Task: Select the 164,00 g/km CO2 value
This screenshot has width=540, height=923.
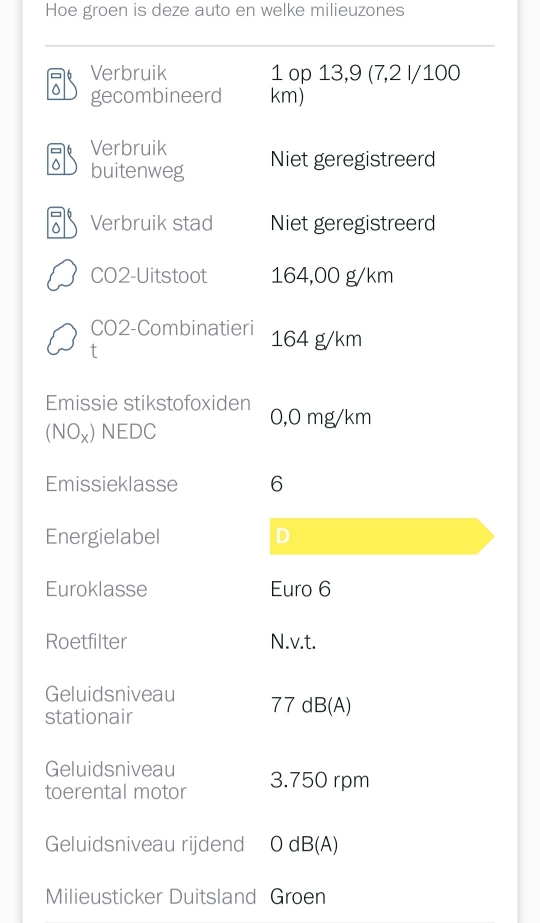Action: tap(332, 275)
